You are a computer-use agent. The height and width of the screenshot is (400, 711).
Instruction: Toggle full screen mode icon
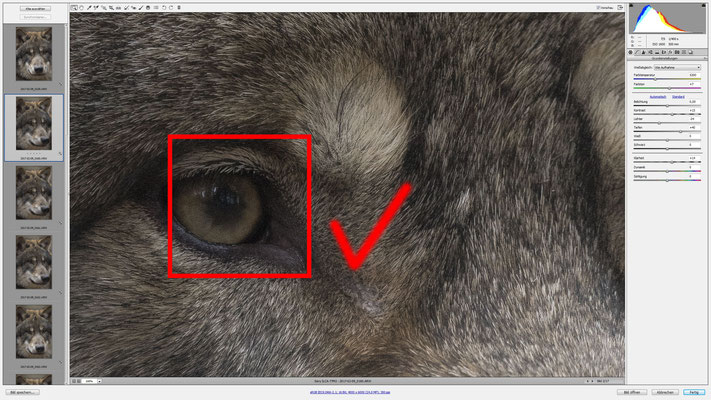[620, 7]
